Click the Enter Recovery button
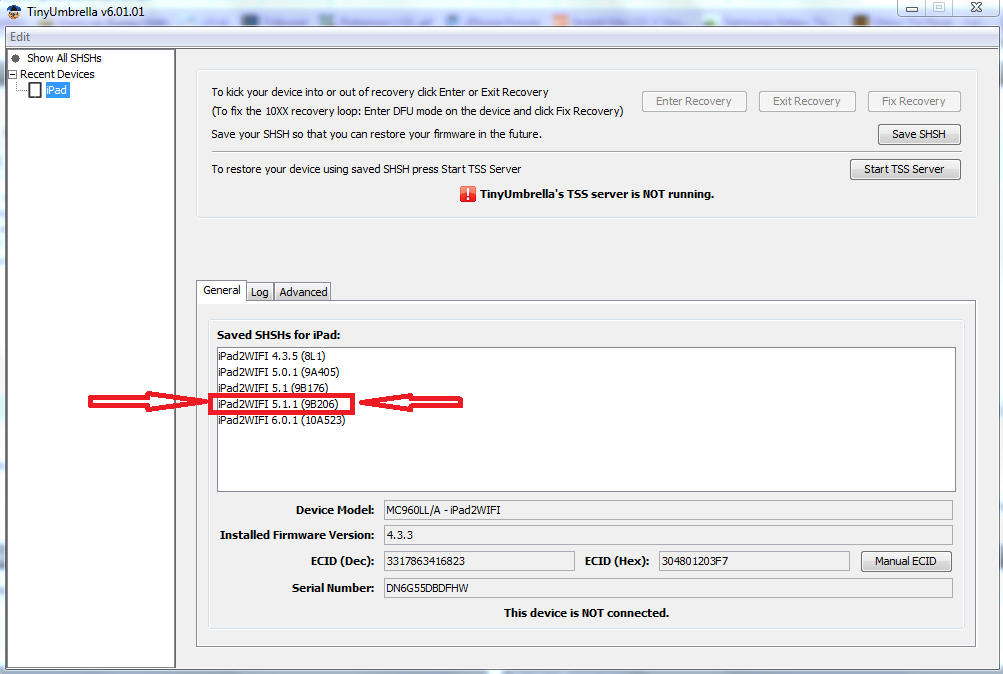The height and width of the screenshot is (674, 1003). tap(694, 101)
